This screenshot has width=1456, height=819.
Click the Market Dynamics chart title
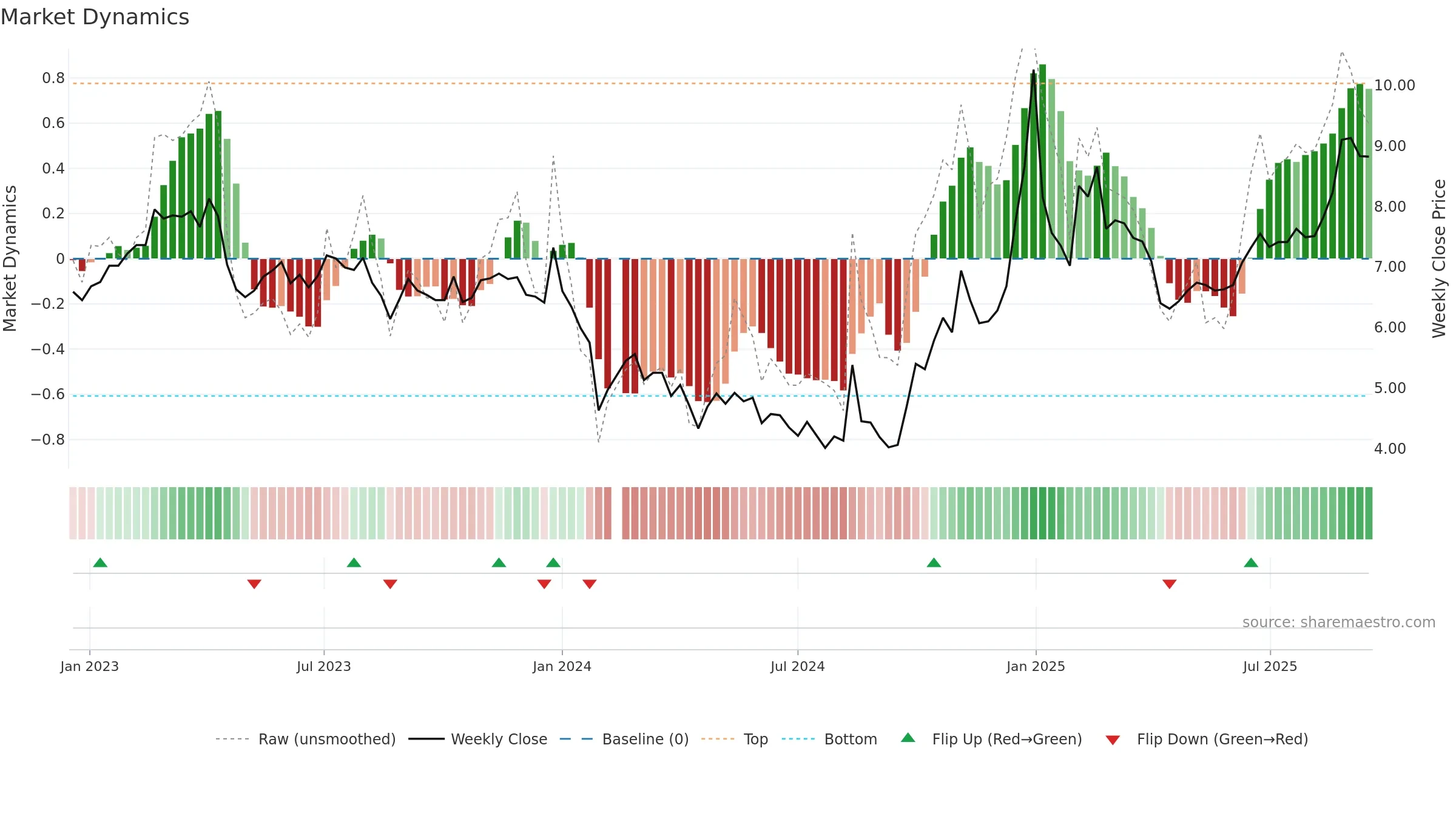tap(95, 17)
